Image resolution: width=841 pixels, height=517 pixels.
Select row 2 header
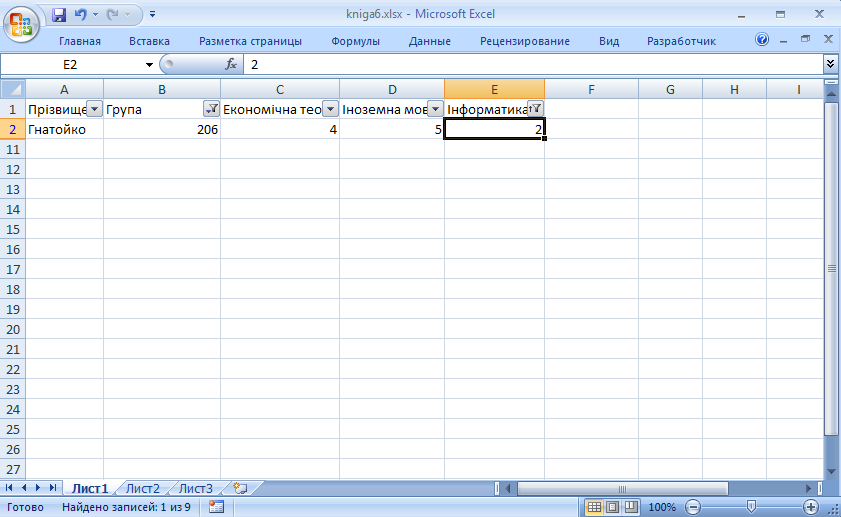coord(13,129)
